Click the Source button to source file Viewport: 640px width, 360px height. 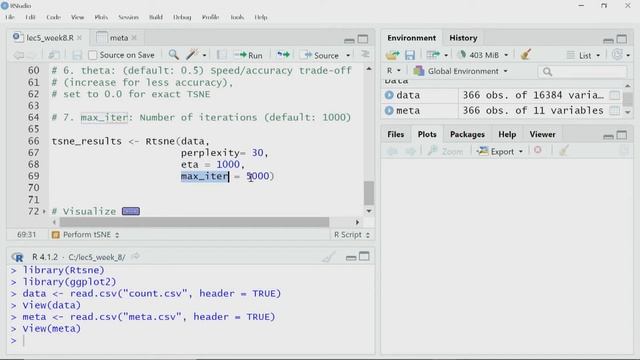coord(321,55)
